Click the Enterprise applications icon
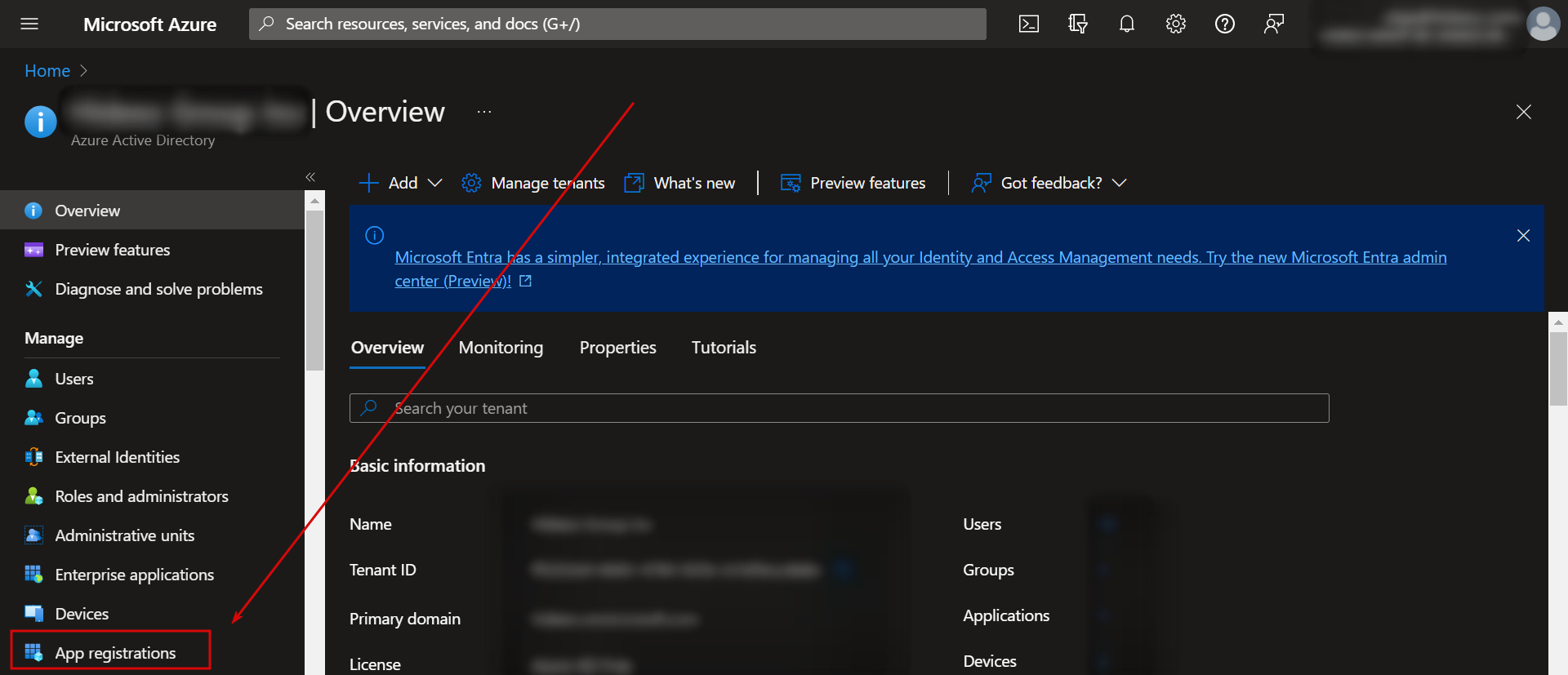 (33, 575)
